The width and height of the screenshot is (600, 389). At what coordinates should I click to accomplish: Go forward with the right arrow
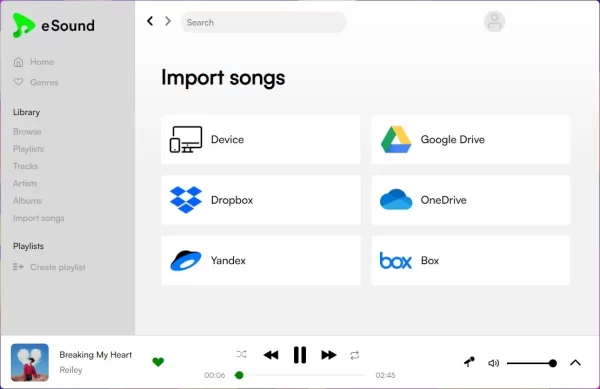(168, 21)
